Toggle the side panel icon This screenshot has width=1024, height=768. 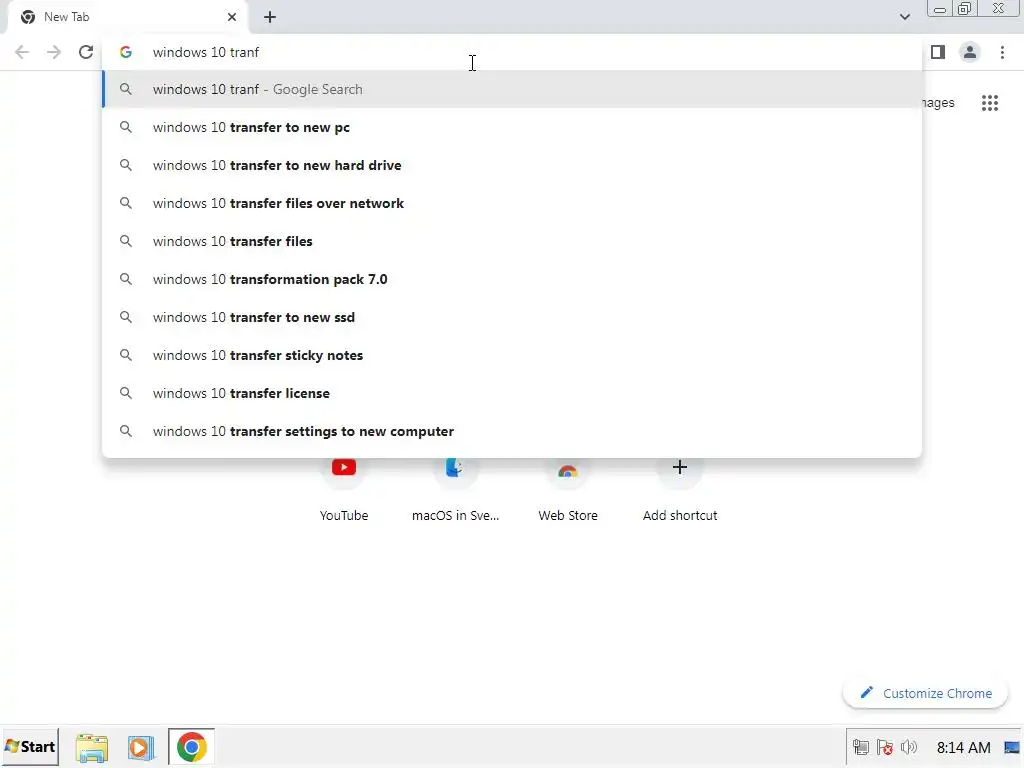[x=938, y=52]
